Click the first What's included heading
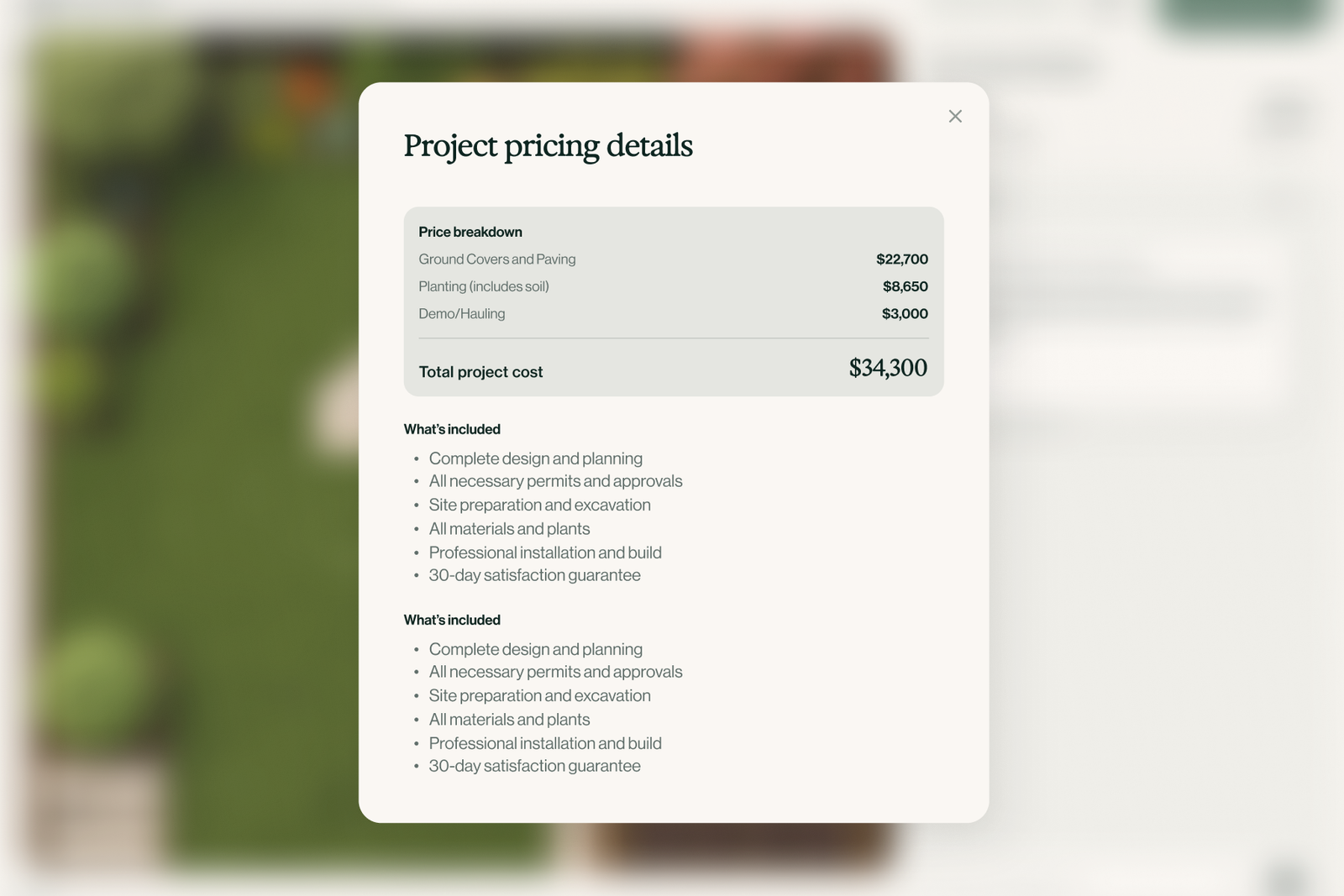 click(x=452, y=429)
